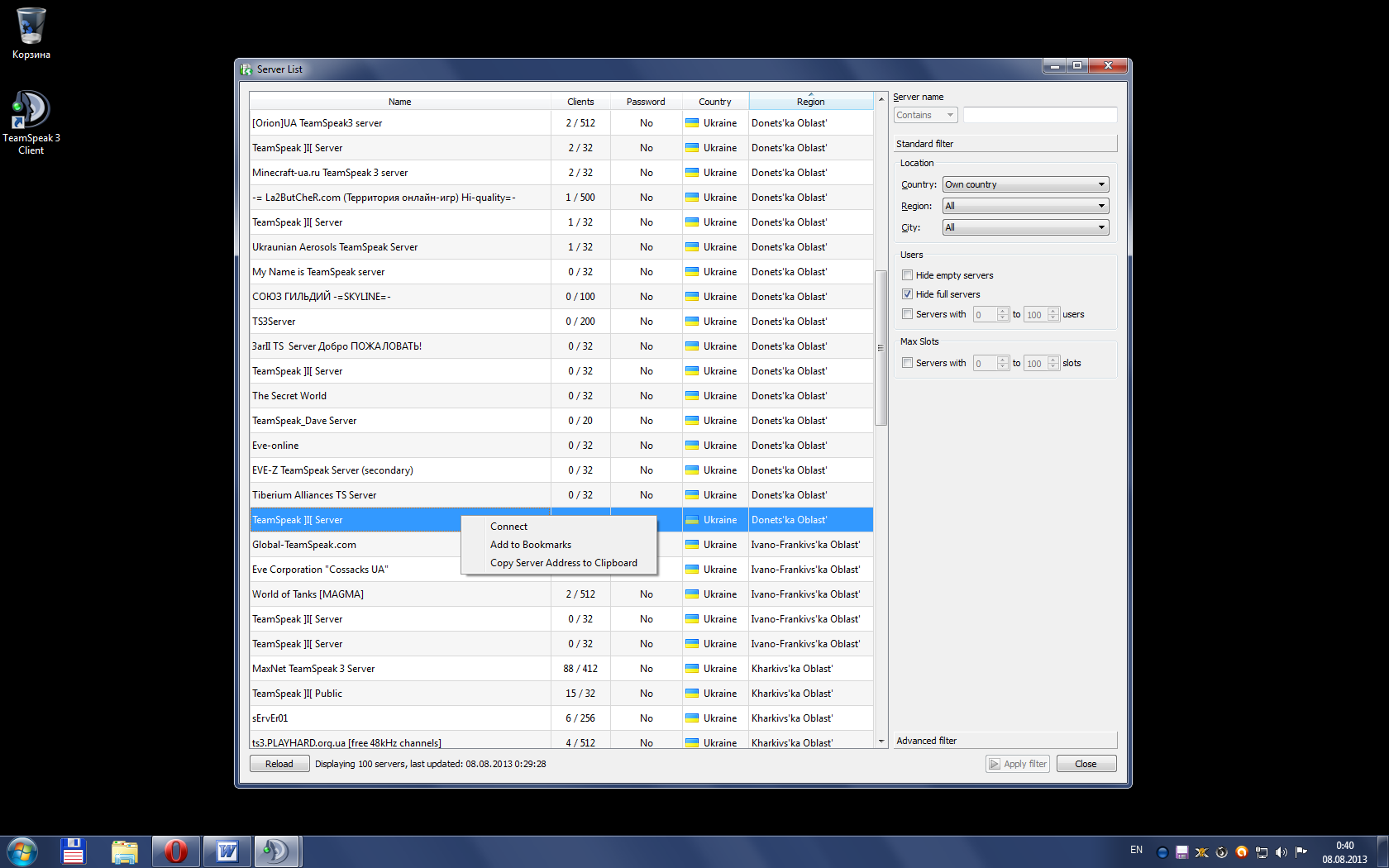This screenshot has height=868, width=1389.
Task: Open the network connection tray icon
Action: [1262, 852]
